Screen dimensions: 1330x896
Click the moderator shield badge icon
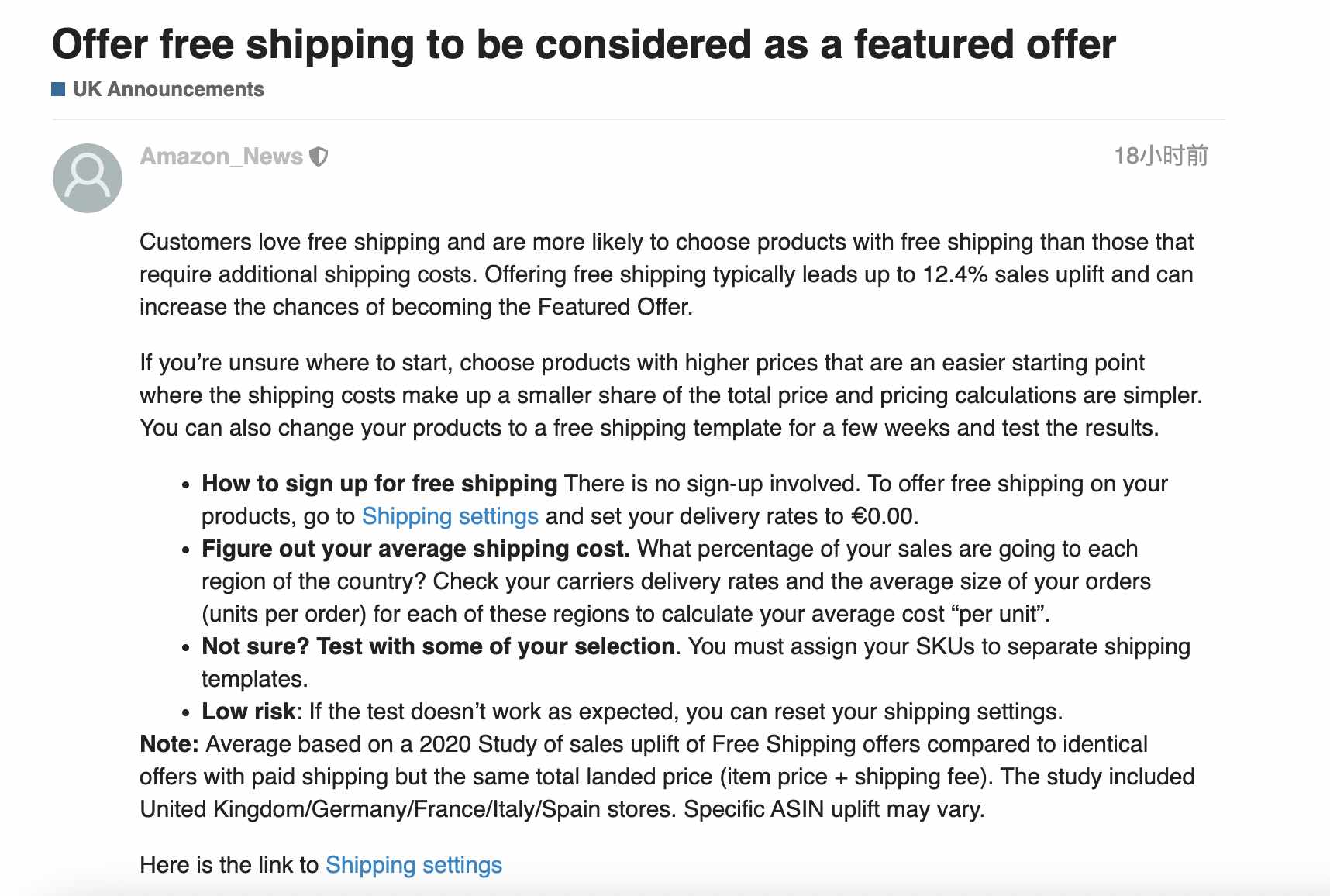coord(319,157)
